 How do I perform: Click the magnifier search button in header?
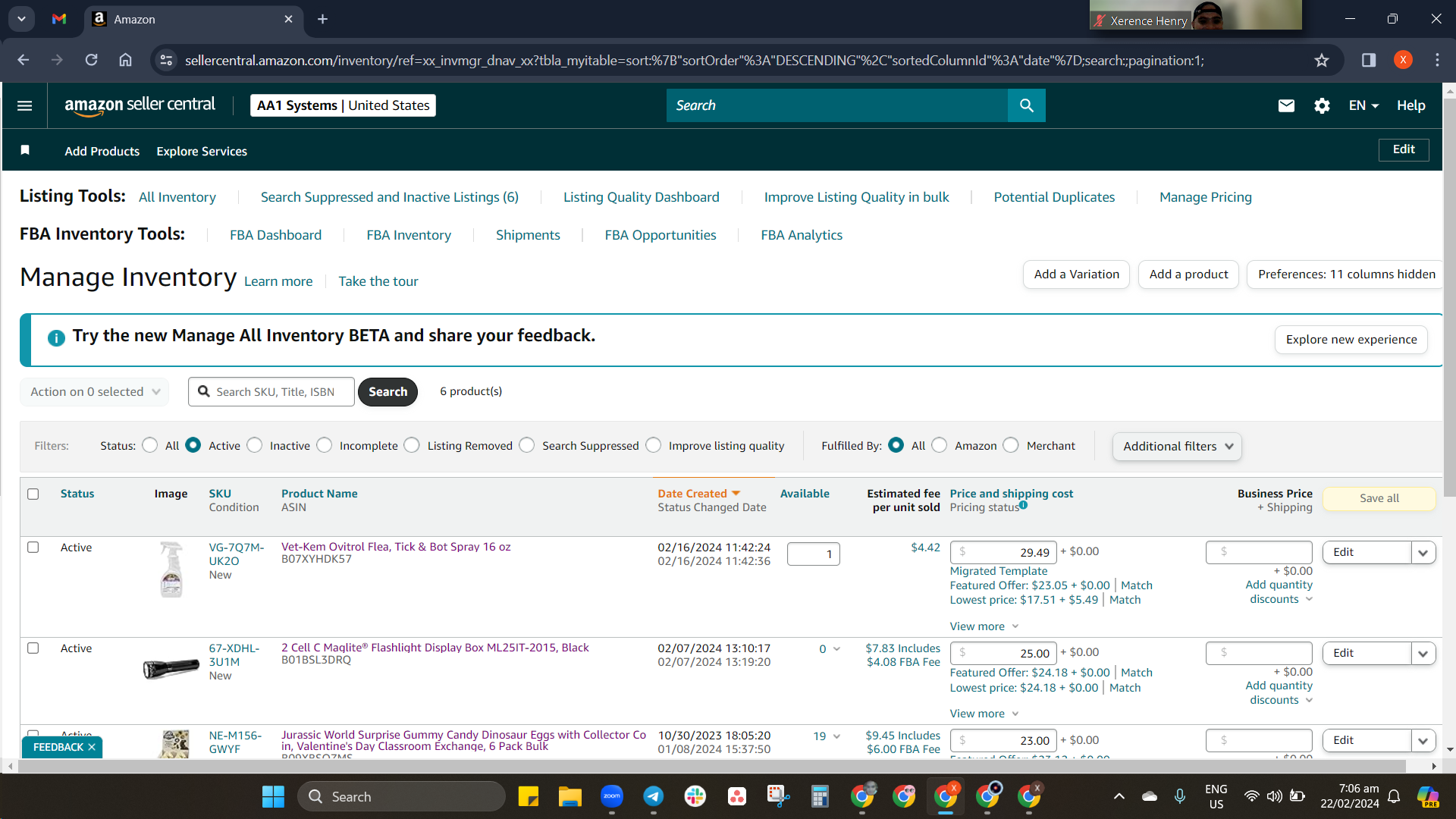coord(1026,105)
